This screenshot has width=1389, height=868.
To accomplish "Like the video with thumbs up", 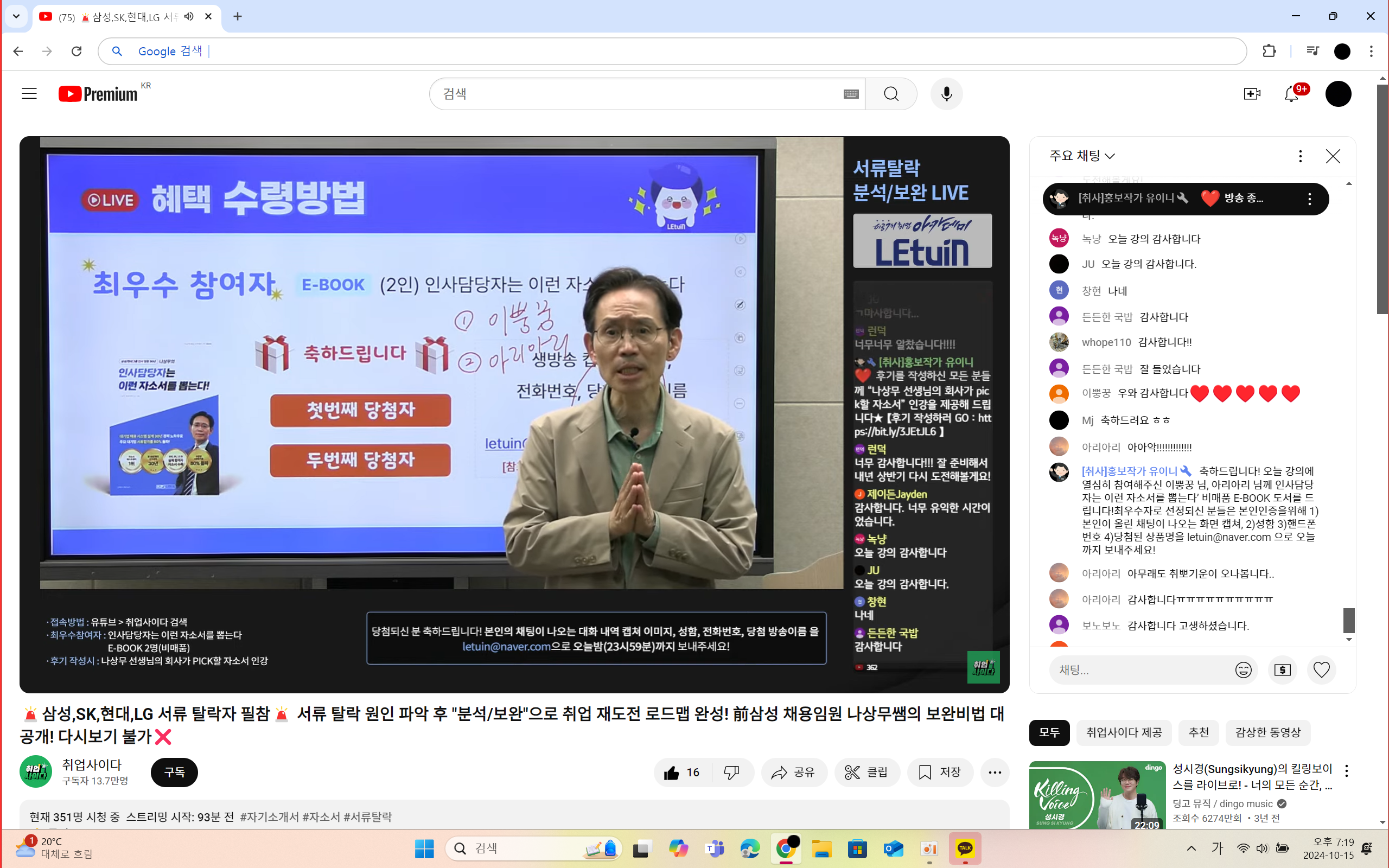I will tap(682, 772).
